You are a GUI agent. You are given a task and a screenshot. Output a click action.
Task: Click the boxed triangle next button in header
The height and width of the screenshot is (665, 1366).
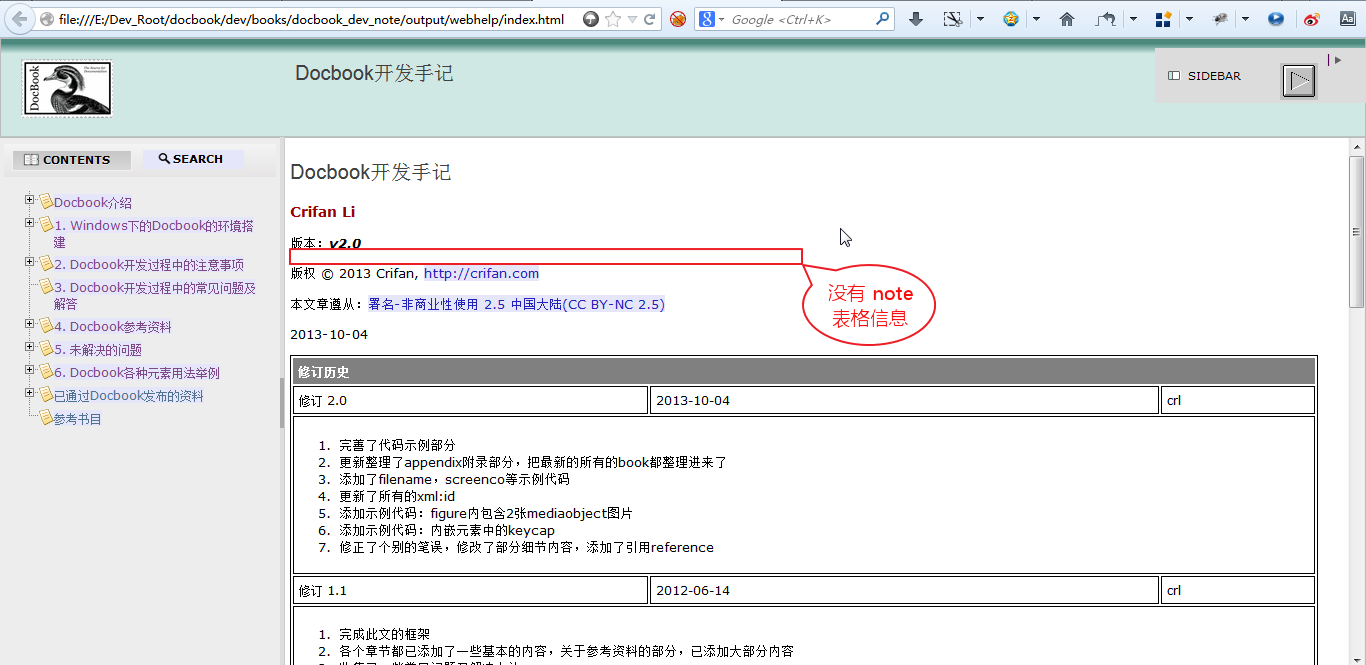coord(1299,81)
